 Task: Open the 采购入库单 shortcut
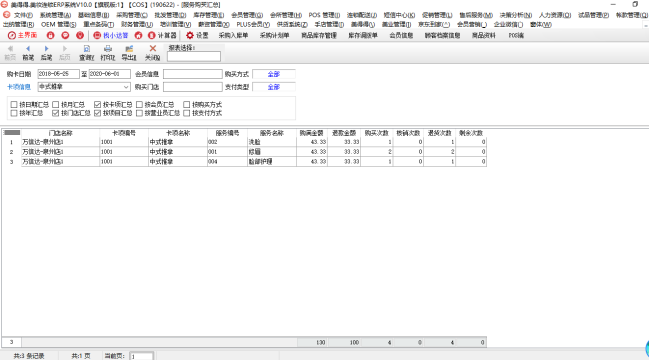click(233, 36)
